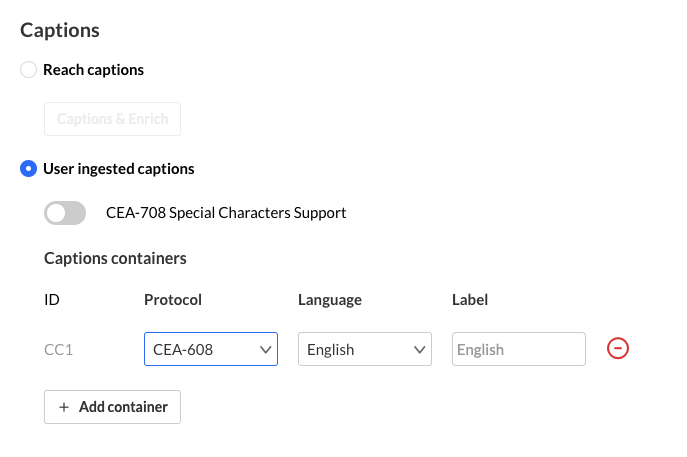Click into the Label text field
Screen dimensions: 687x457
point(518,350)
